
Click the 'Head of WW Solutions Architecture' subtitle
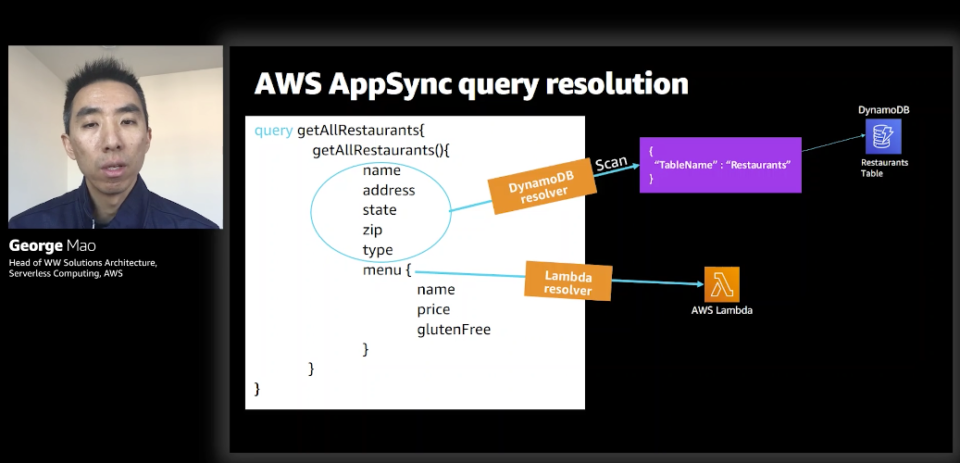pos(83,263)
